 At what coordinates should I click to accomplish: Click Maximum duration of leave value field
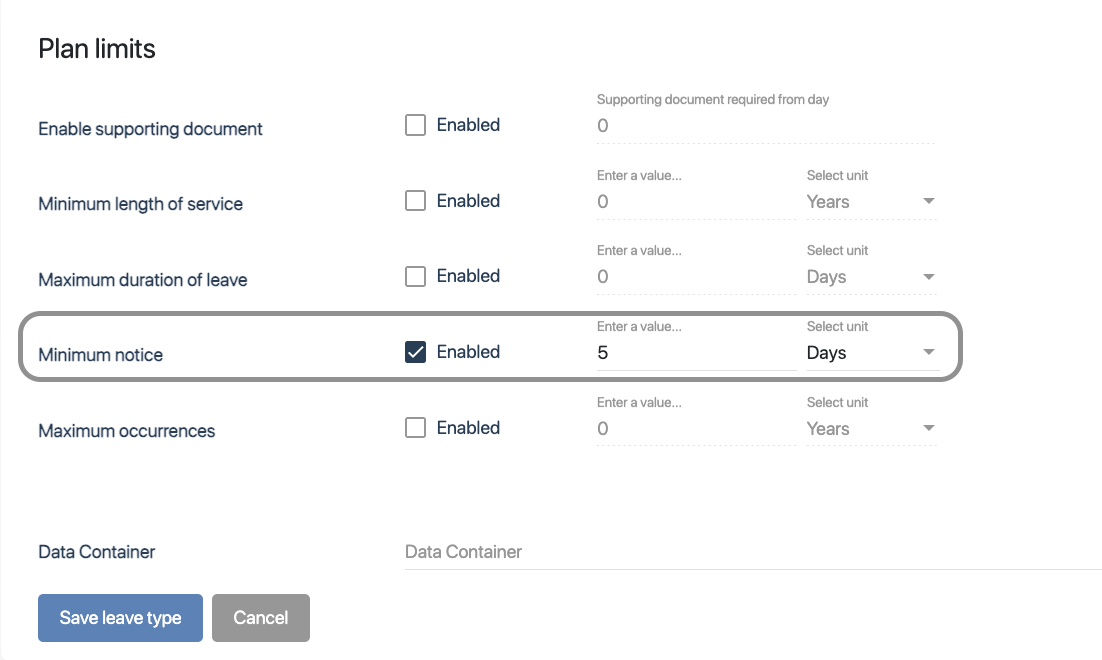tap(696, 277)
